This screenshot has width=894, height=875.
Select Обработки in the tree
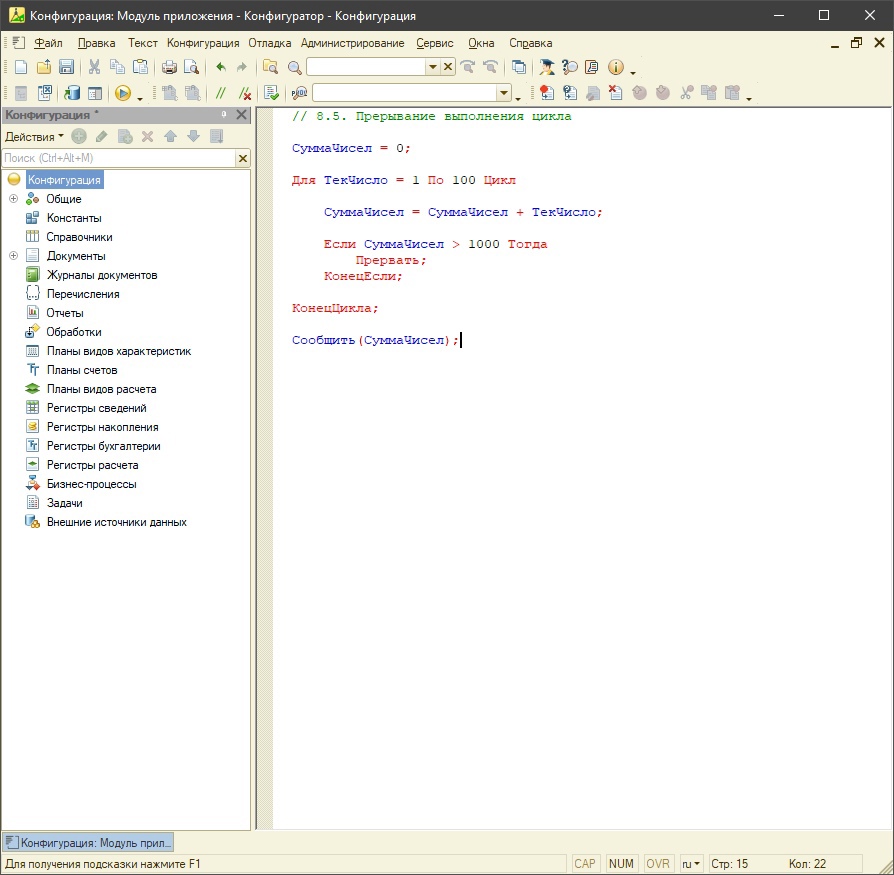coord(74,332)
